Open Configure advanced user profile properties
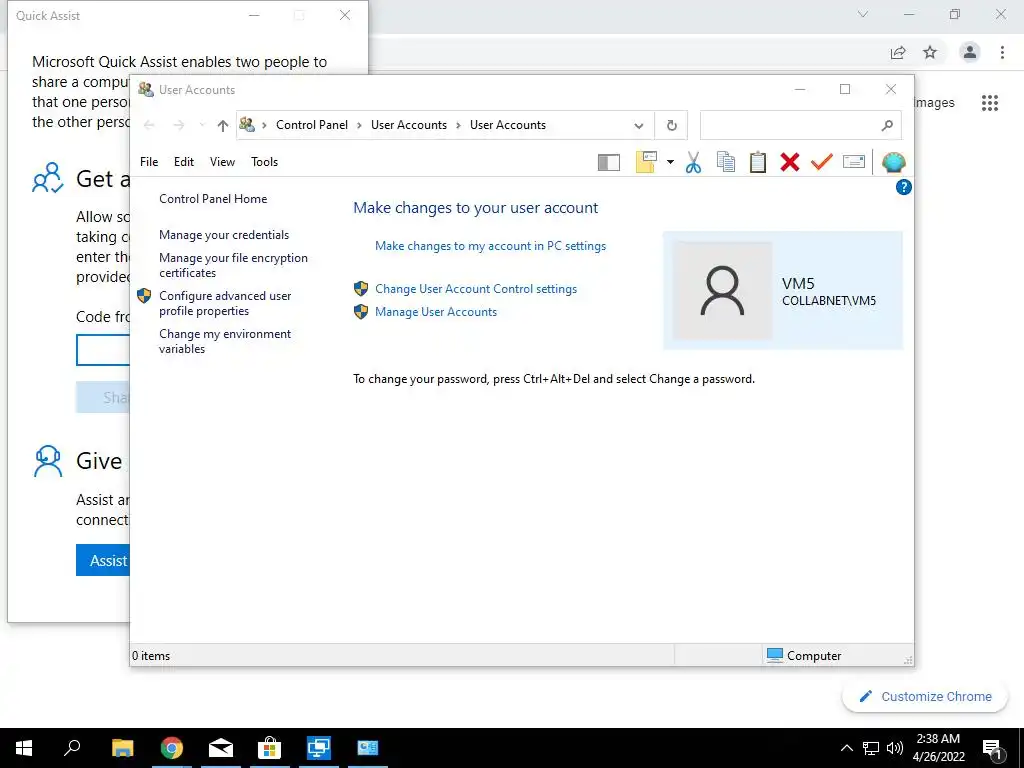Viewport: 1024px width, 768px height. pos(225,303)
